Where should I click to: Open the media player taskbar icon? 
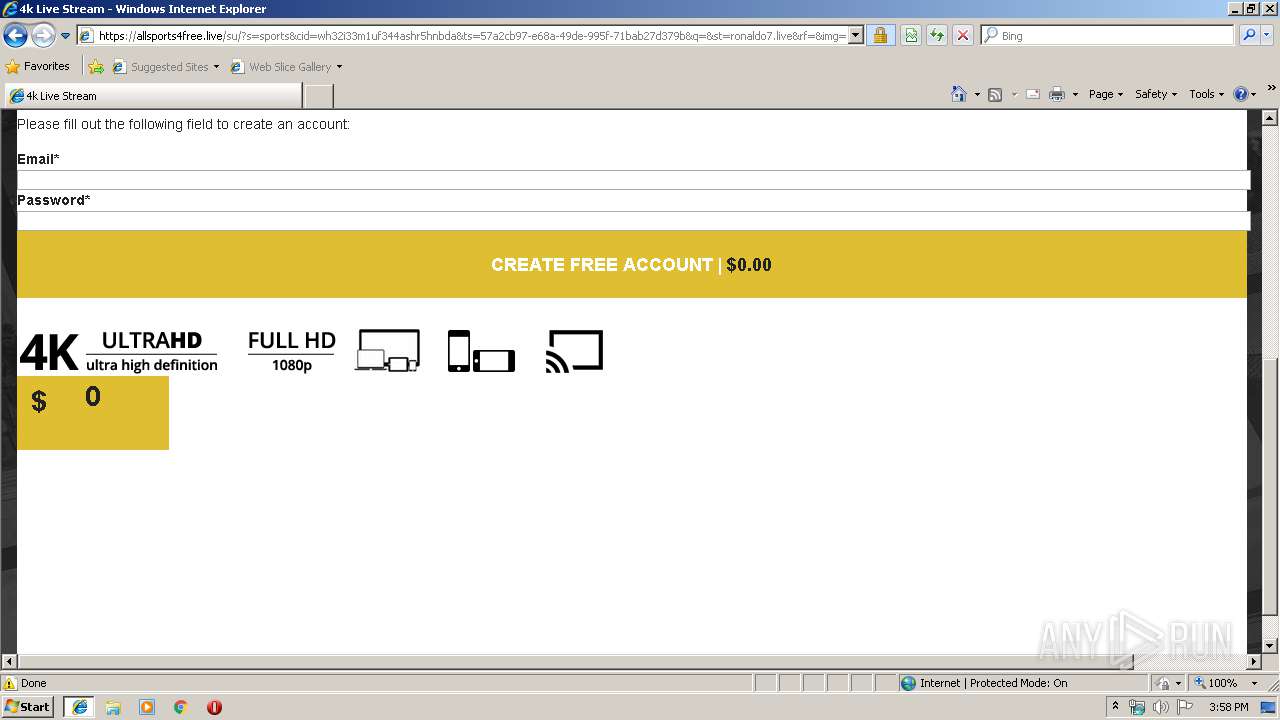coord(147,707)
